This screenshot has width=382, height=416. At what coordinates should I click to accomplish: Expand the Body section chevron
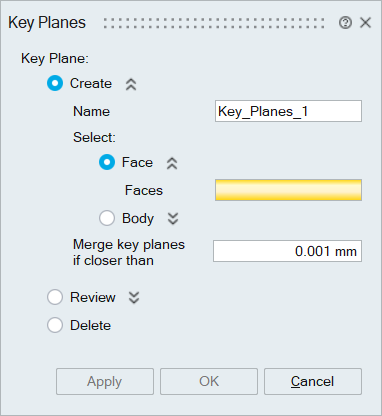point(173,219)
